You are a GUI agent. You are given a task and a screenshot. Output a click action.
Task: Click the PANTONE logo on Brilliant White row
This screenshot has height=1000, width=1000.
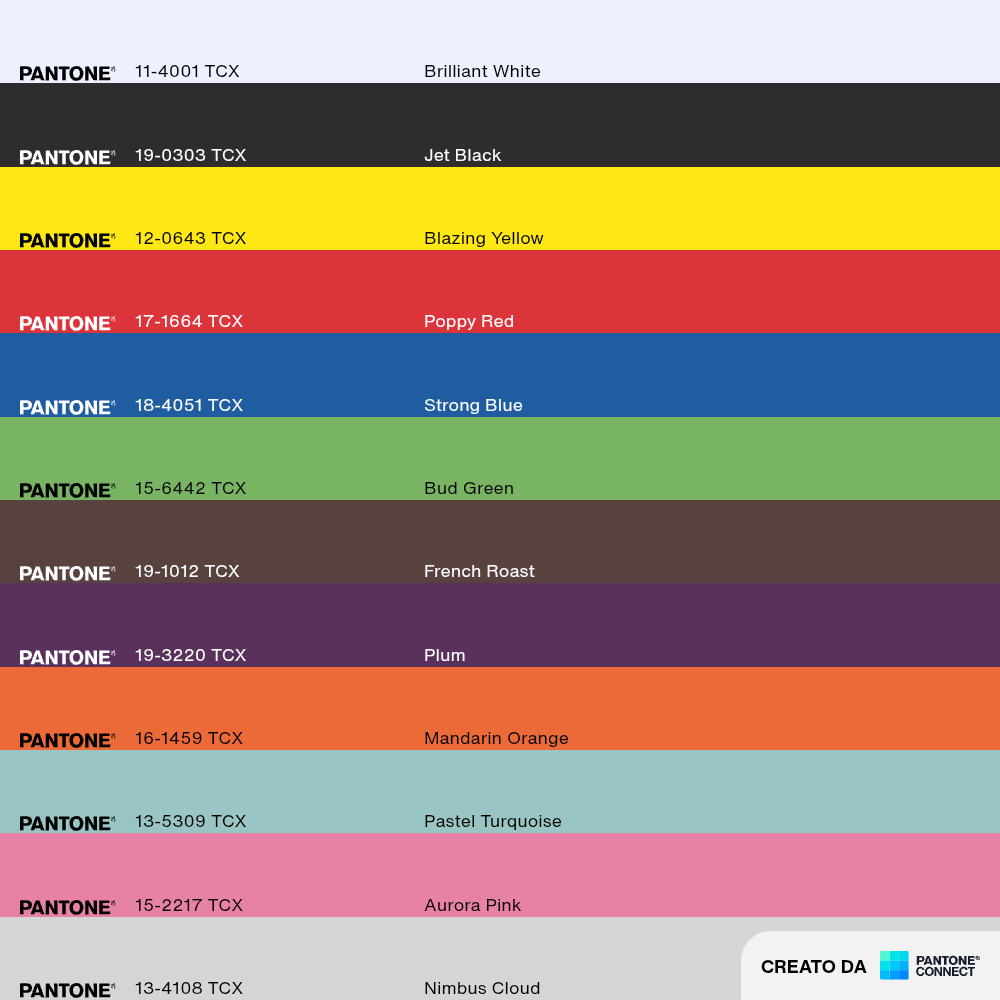pyautogui.click(x=67, y=73)
